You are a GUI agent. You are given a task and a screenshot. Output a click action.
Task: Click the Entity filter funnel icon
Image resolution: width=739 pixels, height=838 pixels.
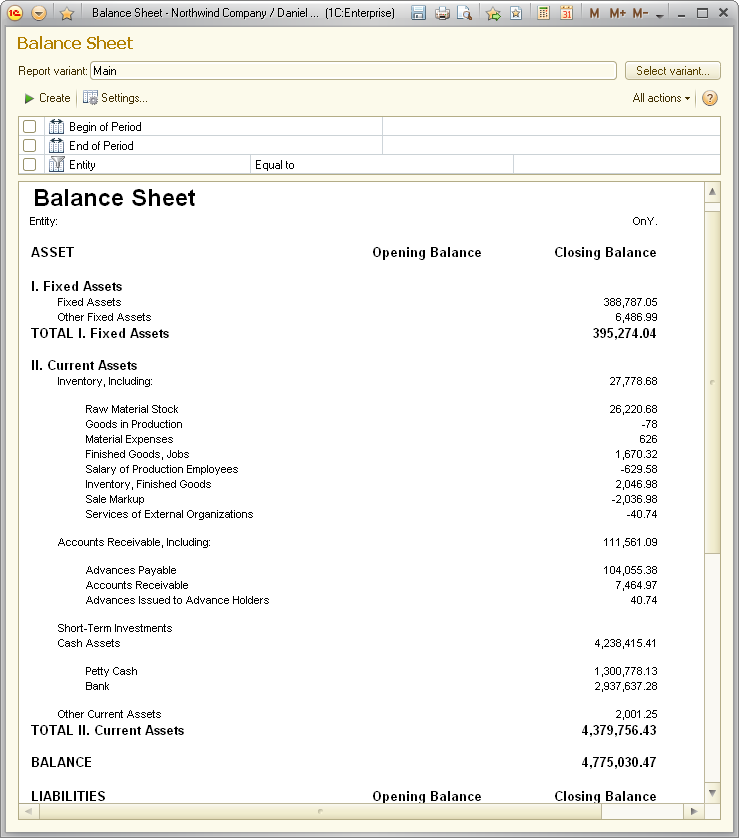pyautogui.click(x=56, y=165)
